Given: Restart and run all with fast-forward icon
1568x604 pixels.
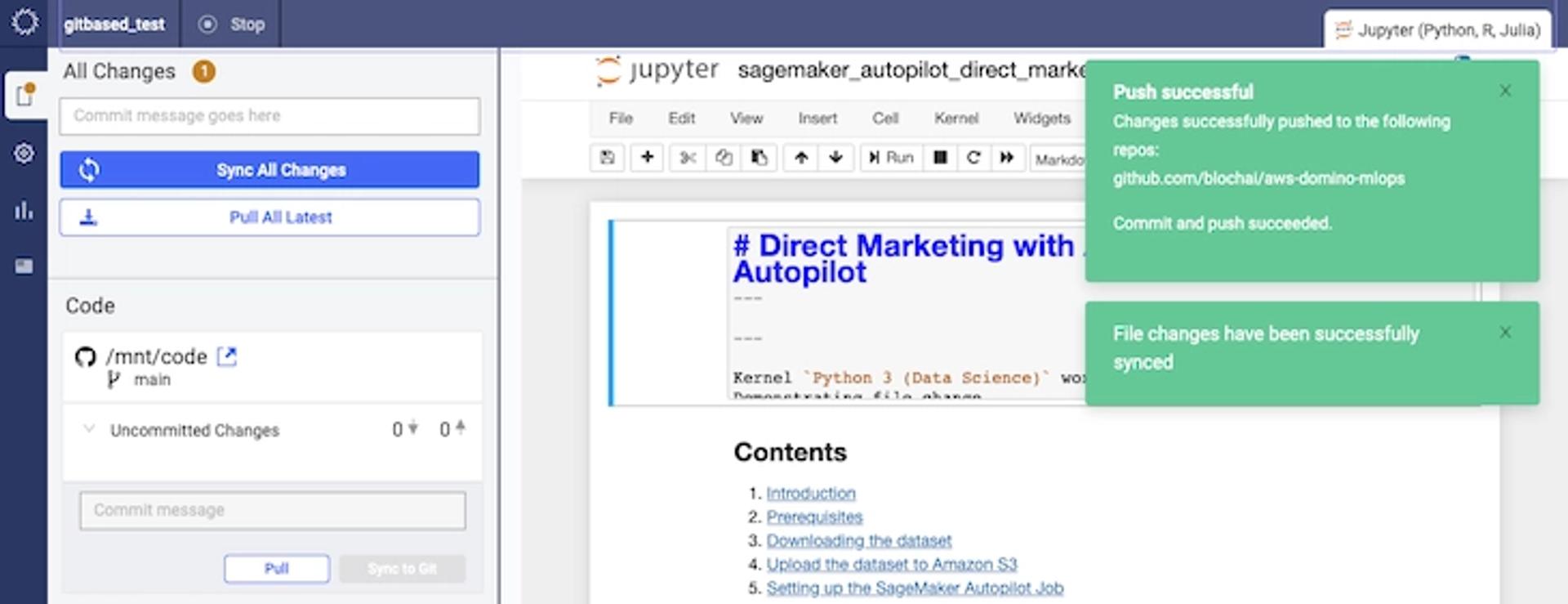Looking at the screenshot, I should 1007,158.
